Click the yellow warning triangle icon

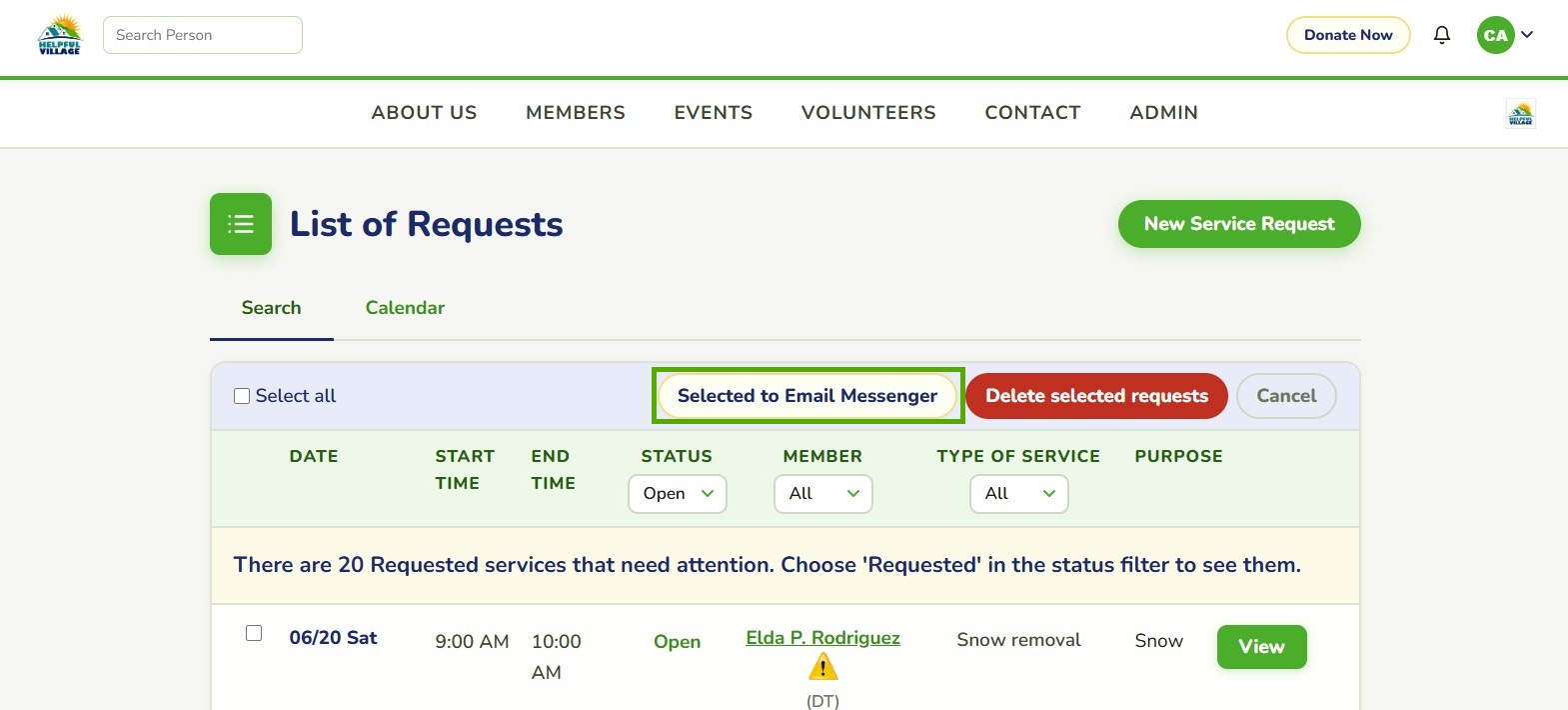[x=822, y=667]
